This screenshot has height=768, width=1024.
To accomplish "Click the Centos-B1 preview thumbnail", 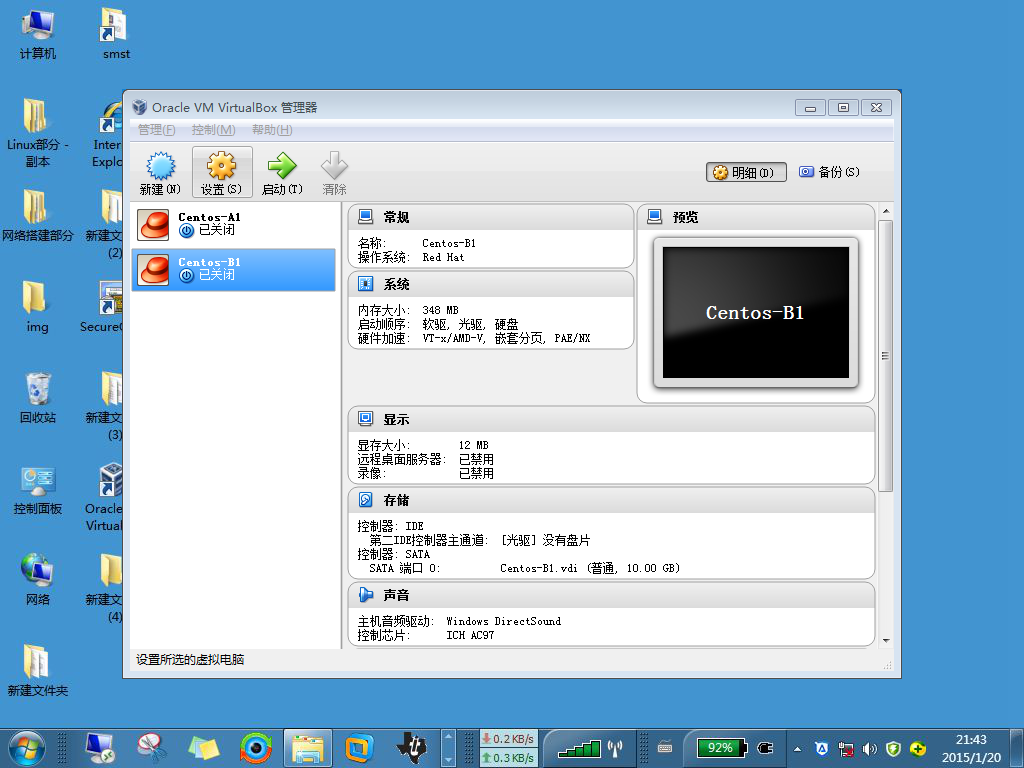I will (x=756, y=312).
